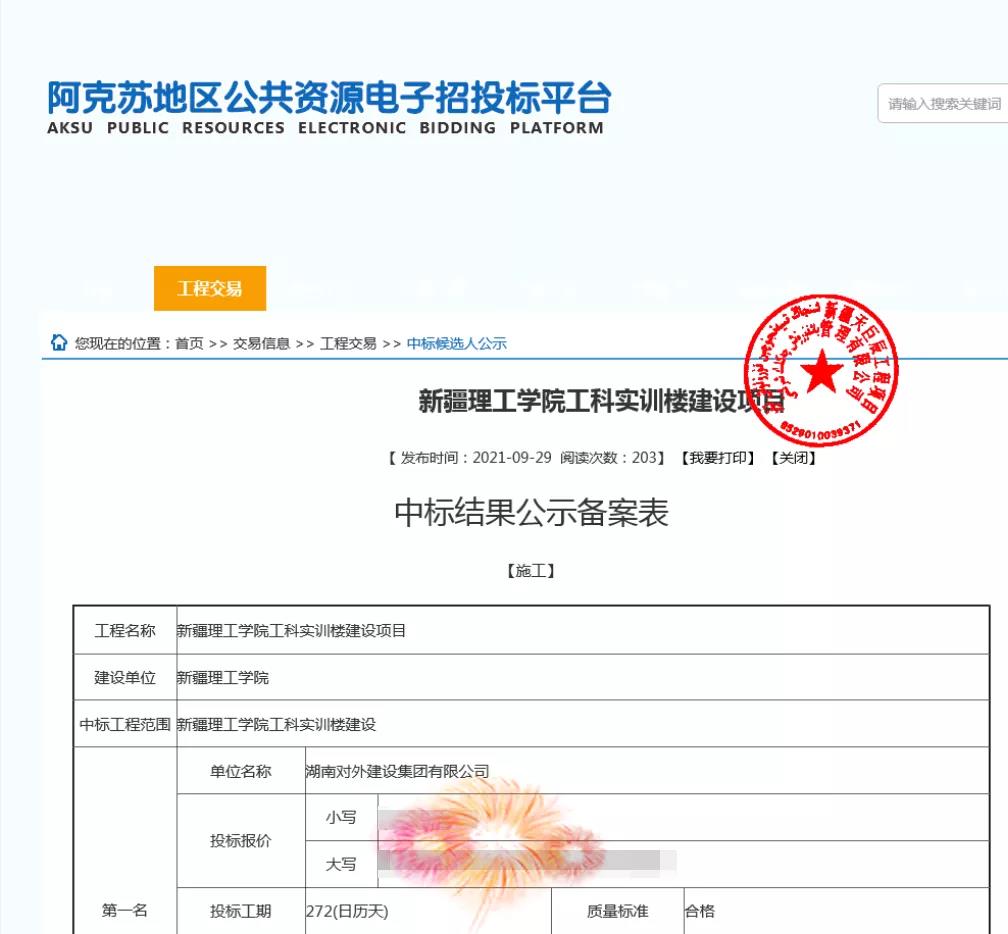Screen dimensions: 1008x934
Task: Click the 中标结果公示备案表 heading
Action: 531,513
